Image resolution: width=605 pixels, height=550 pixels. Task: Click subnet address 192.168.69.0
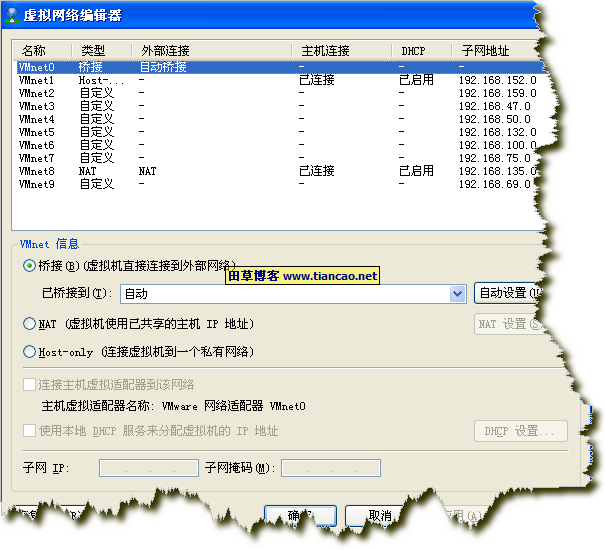(x=495, y=184)
